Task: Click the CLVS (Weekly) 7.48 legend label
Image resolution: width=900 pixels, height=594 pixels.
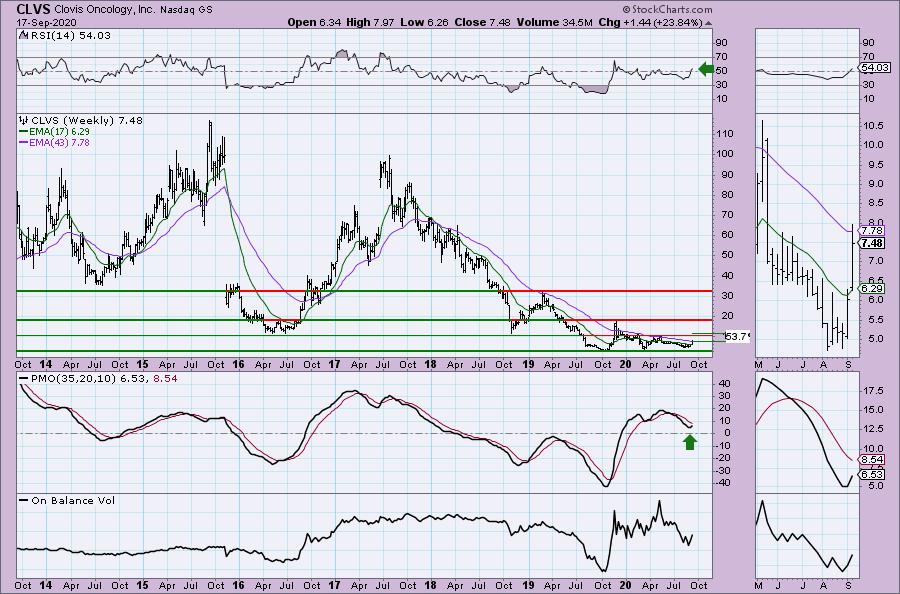Action: point(87,121)
